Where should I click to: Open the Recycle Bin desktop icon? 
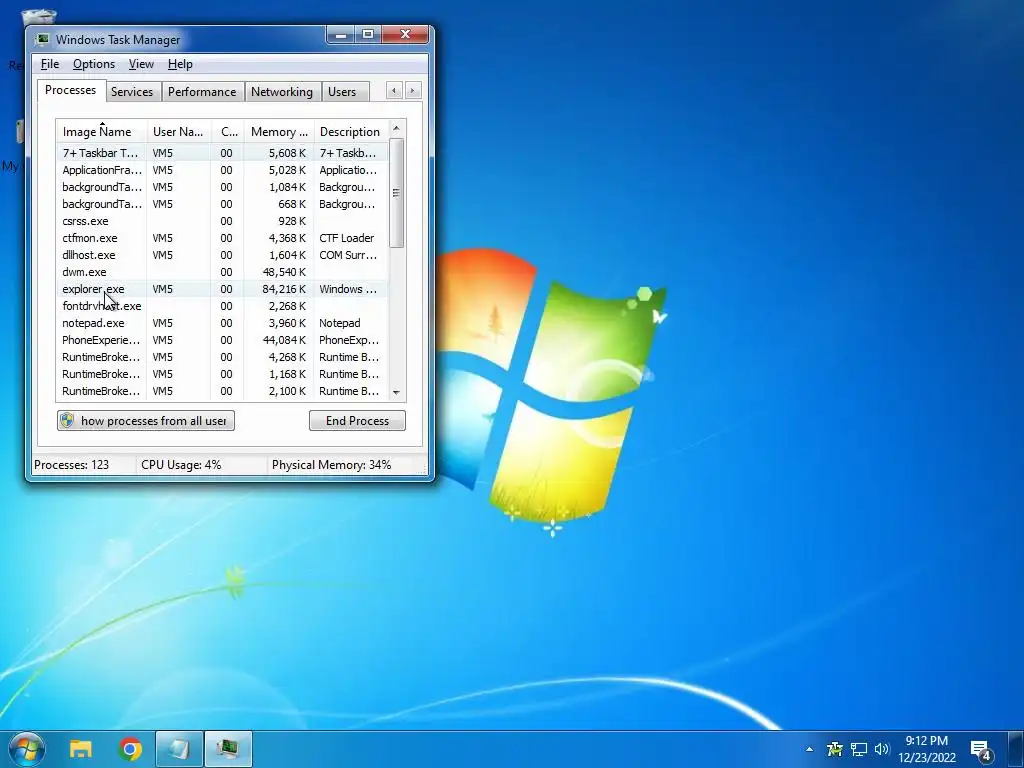coord(38,18)
